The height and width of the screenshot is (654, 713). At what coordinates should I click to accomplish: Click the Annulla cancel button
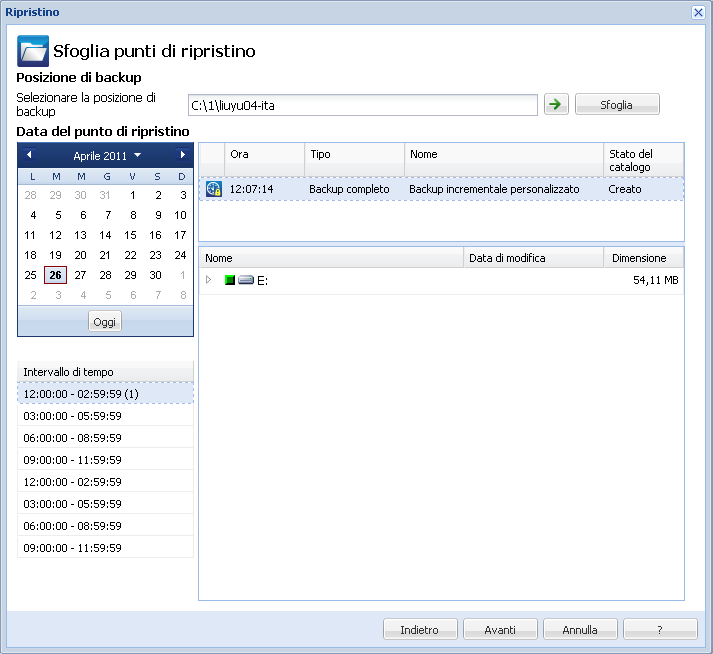click(x=580, y=629)
